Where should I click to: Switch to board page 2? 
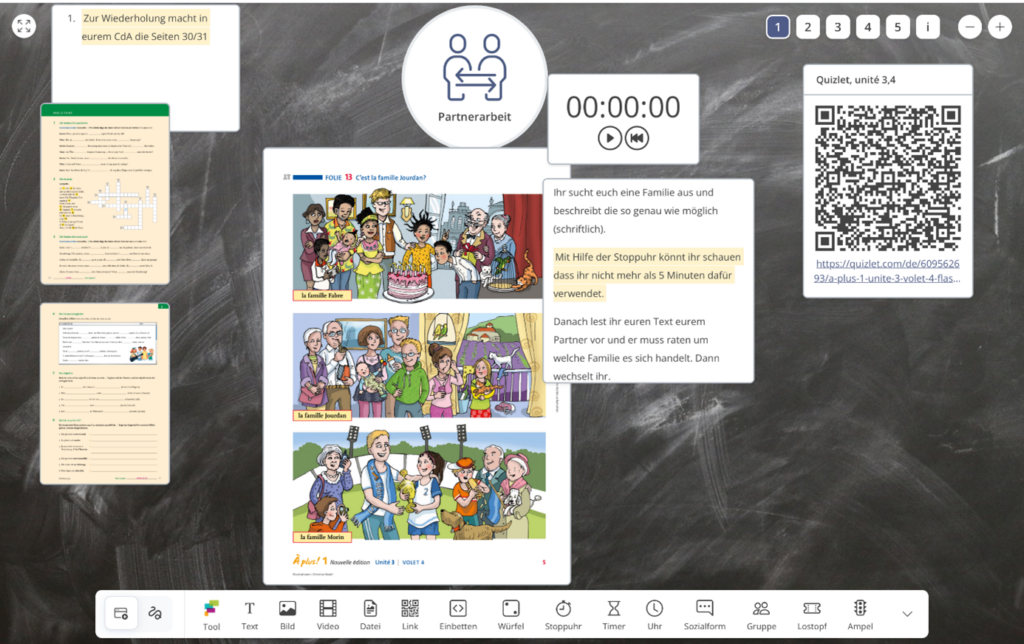point(807,27)
